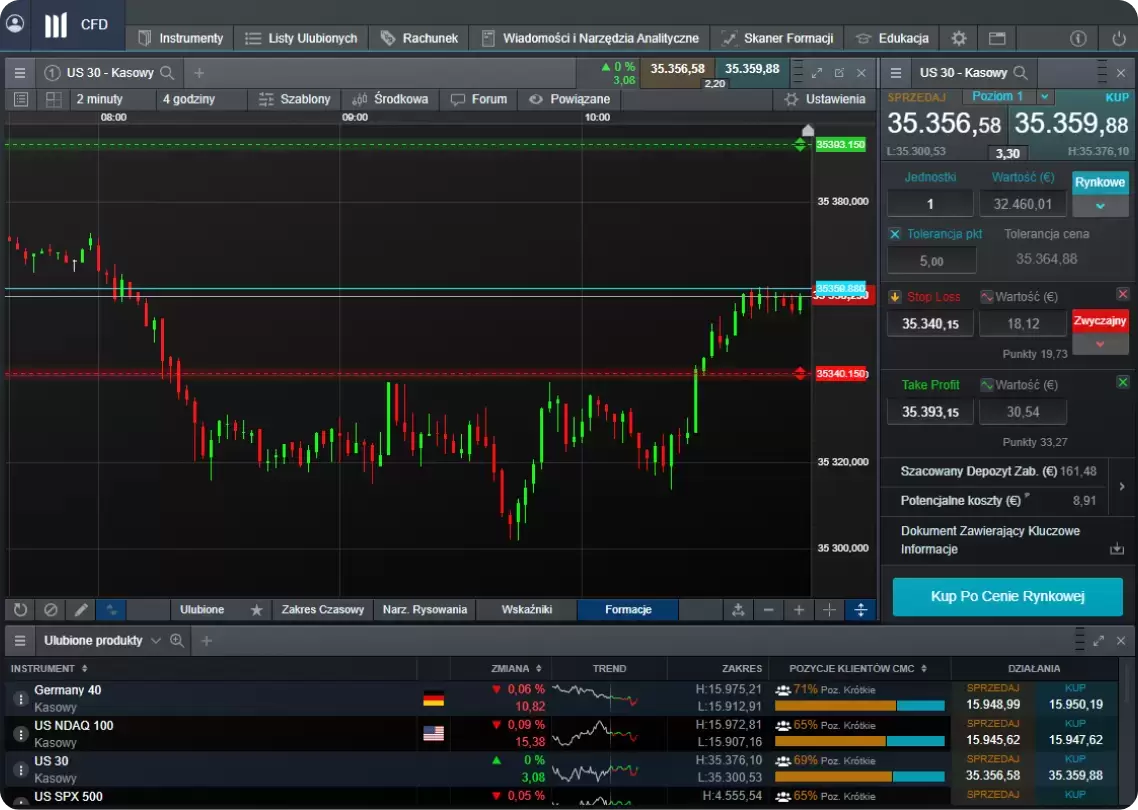The image size is (1138, 810).
Task: Open the Rachunek menu
Action: (x=419, y=38)
